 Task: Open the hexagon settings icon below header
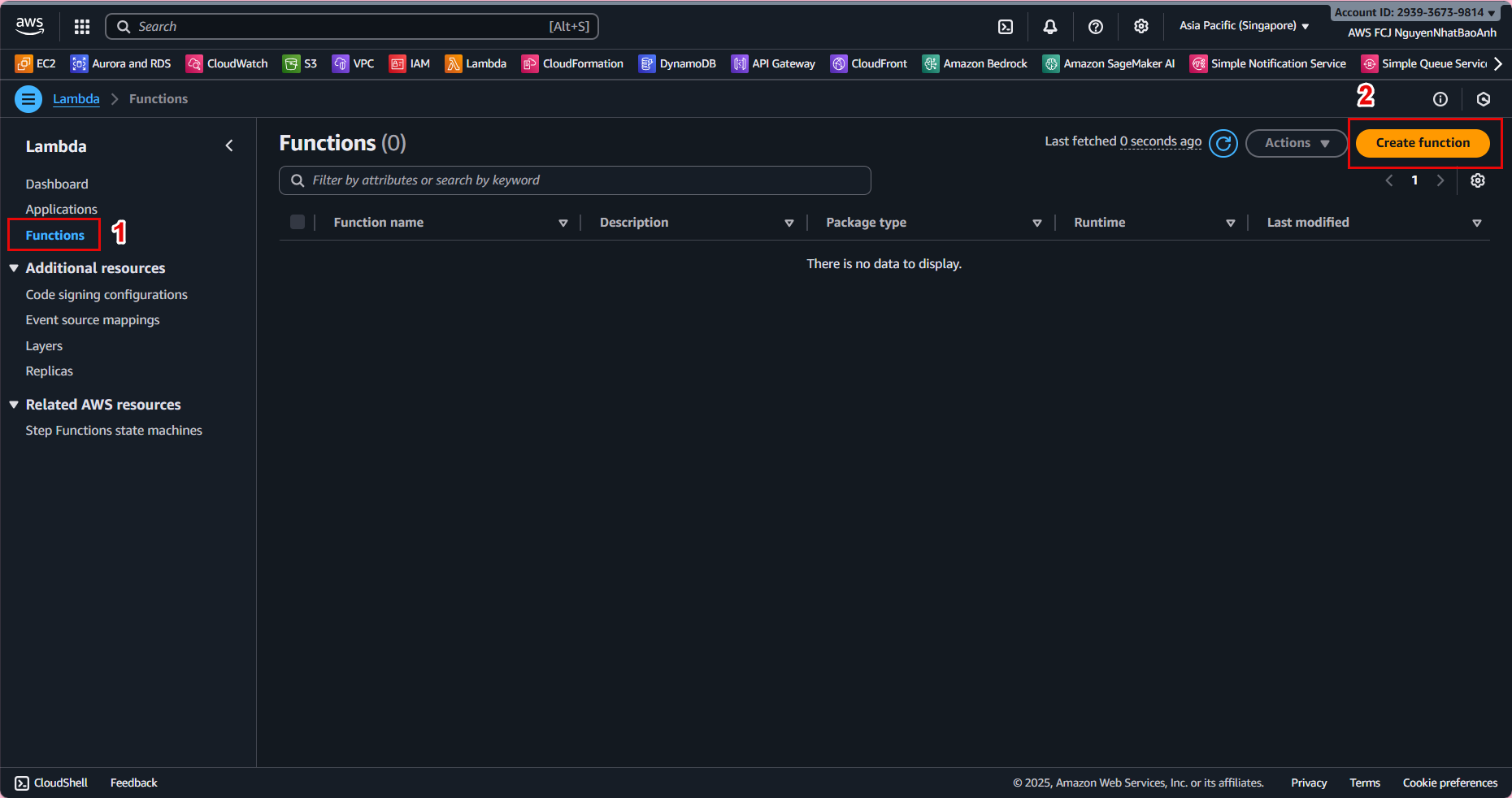(x=1484, y=99)
